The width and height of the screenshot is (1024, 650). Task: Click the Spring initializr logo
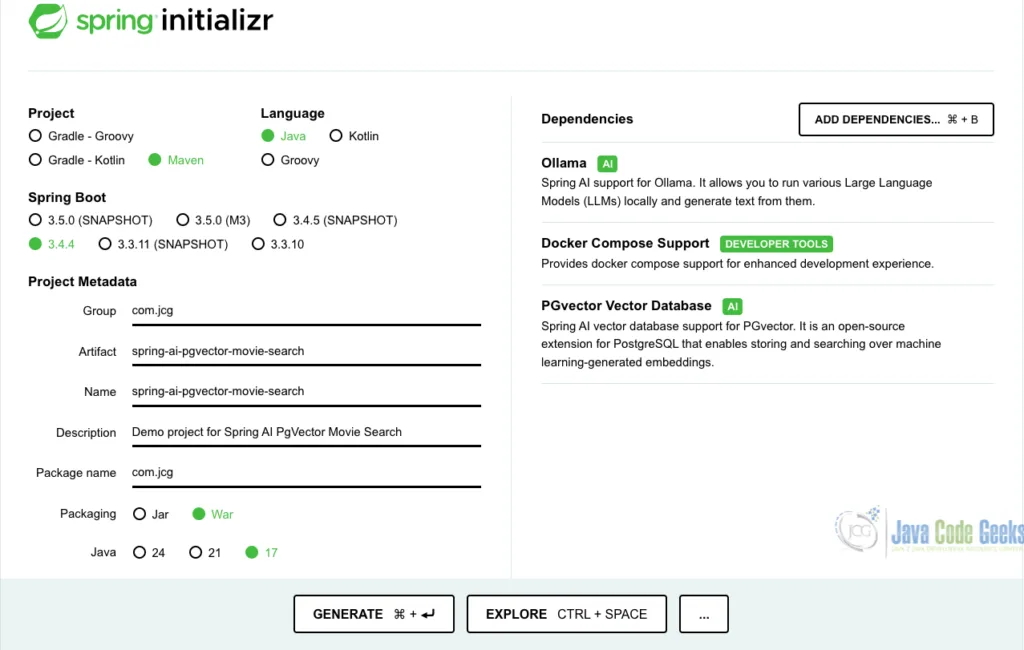click(151, 21)
